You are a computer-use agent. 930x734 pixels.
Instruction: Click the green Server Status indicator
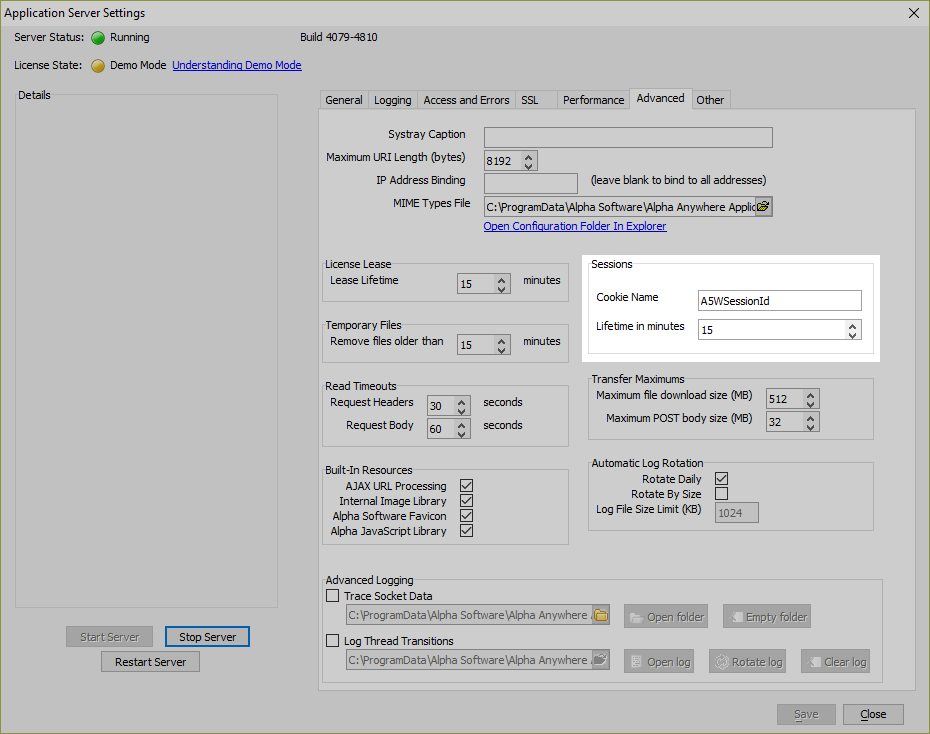coord(98,38)
